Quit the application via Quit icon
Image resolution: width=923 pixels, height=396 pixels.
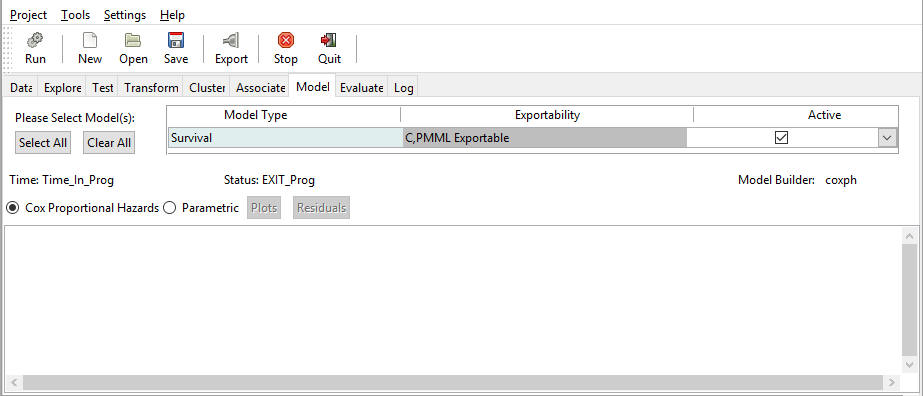pos(329,48)
